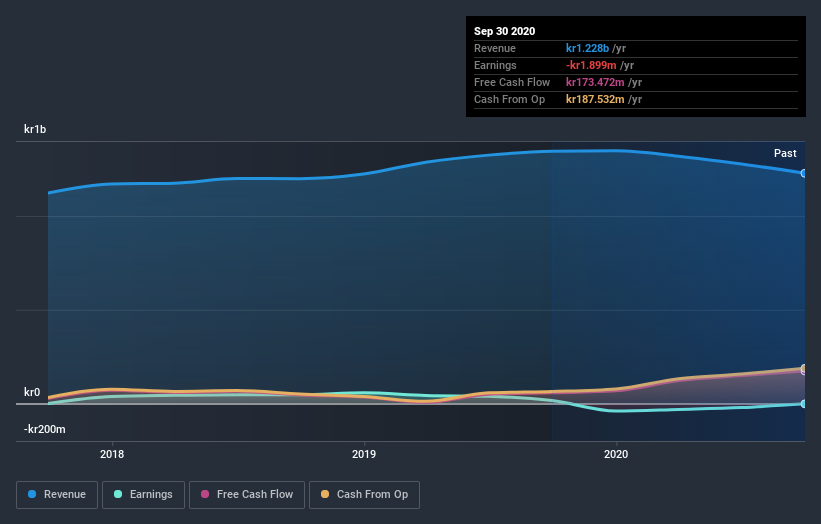Click the Earnings row label in tooltip

[x=495, y=65]
